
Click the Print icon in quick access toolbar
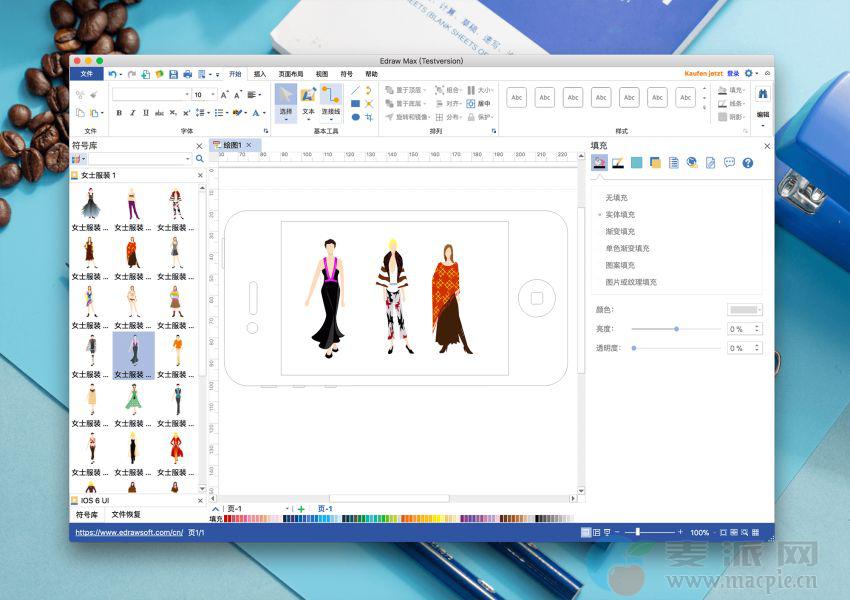point(188,74)
